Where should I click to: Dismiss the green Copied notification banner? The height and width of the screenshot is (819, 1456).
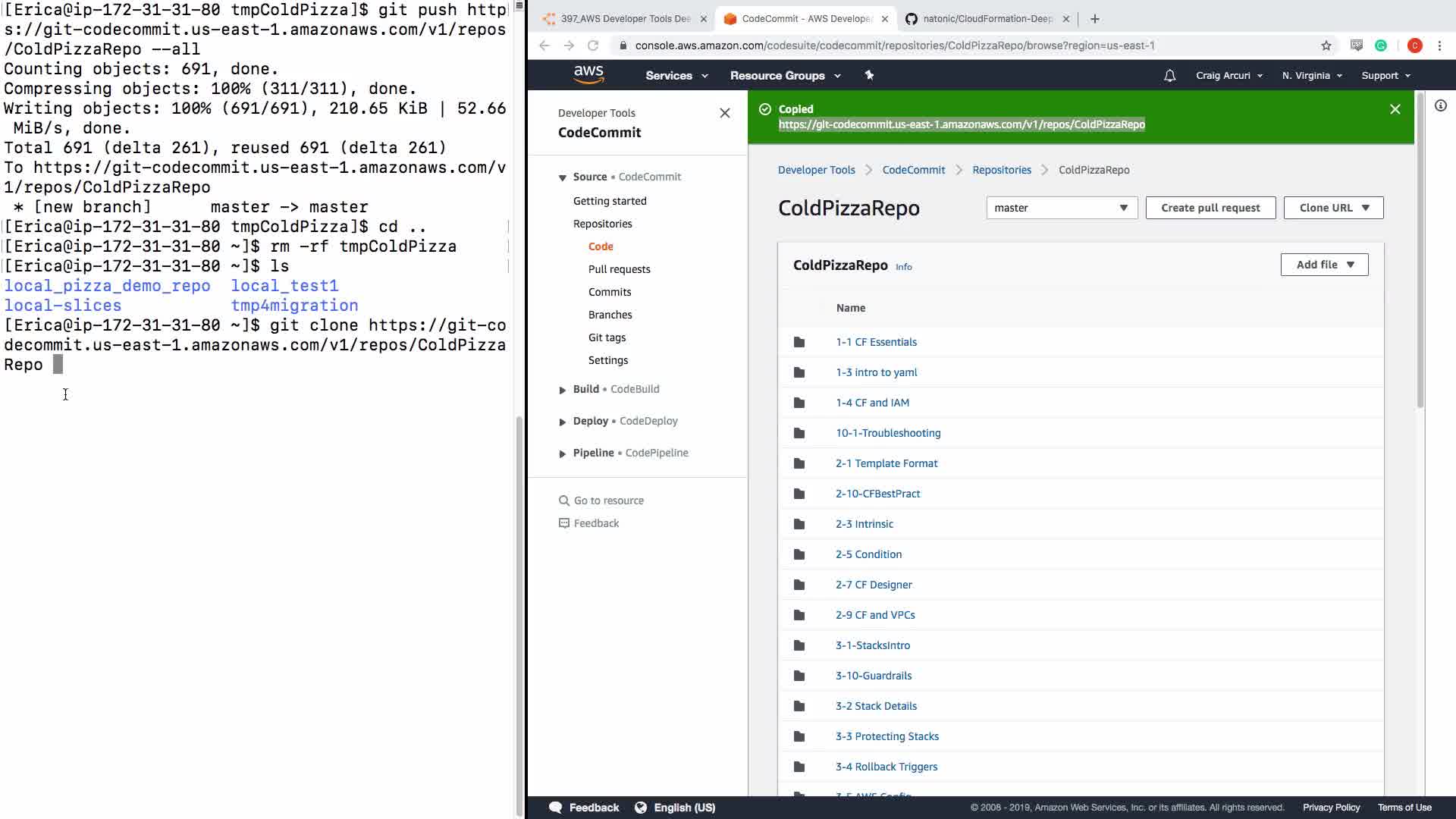coord(1395,109)
